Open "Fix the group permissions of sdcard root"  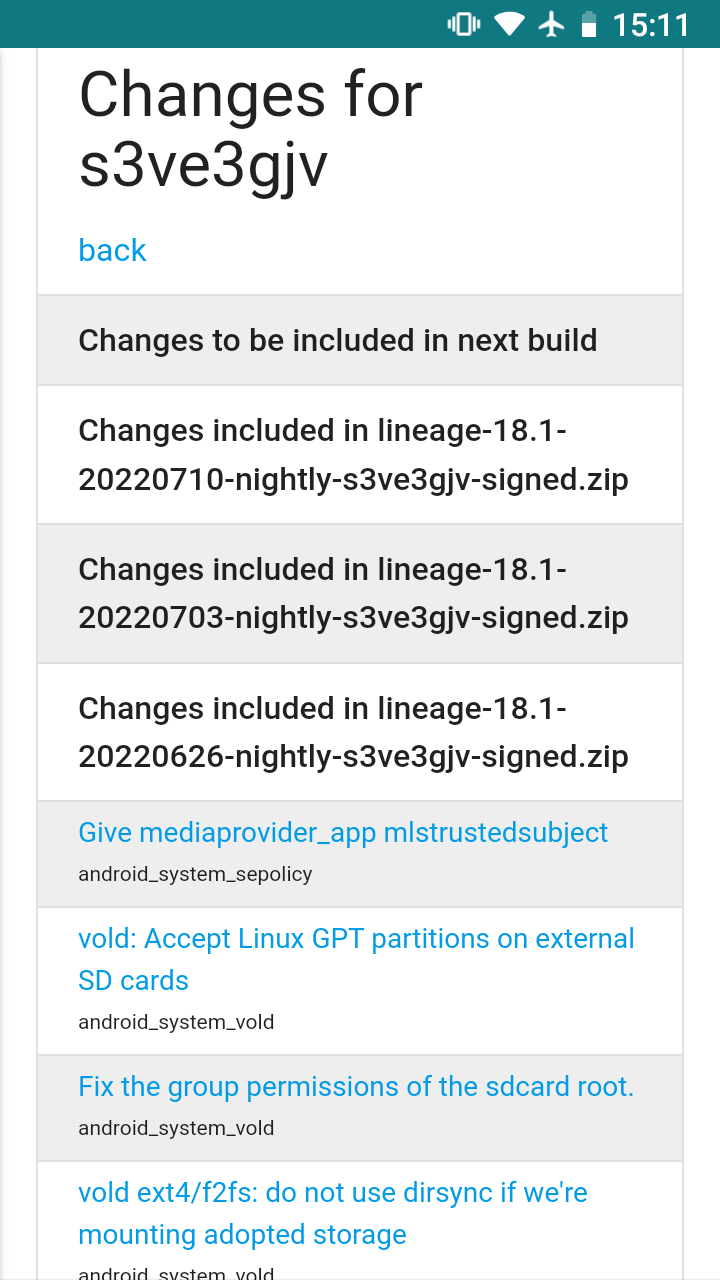point(356,1087)
